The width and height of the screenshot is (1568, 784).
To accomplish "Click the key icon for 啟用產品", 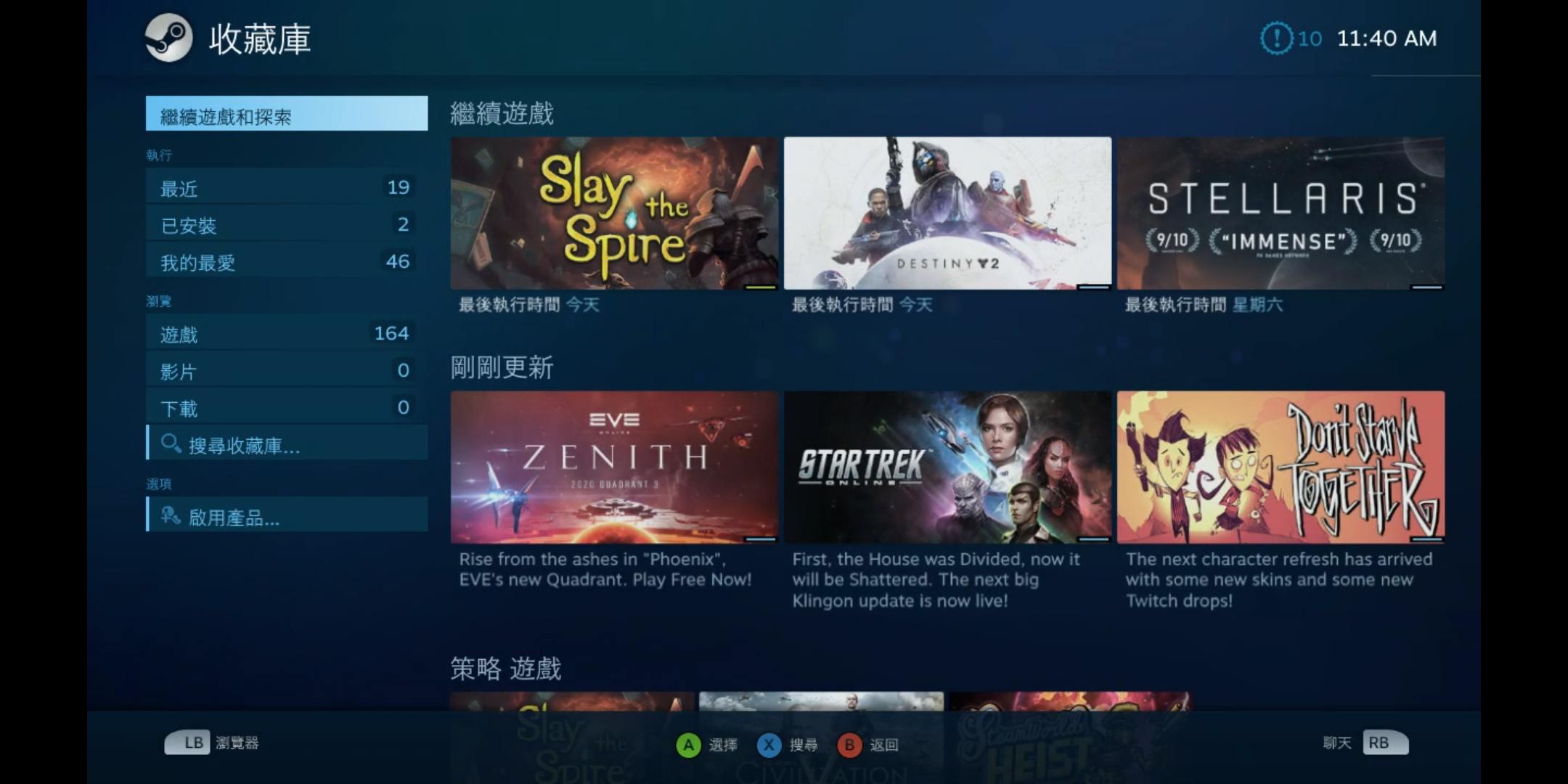I will pyautogui.click(x=171, y=515).
